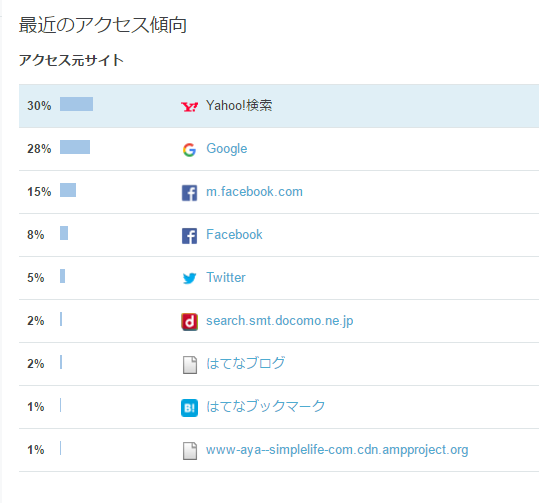Click the Facebook icon beside m.facebook.com
Image resolution: width=543 pixels, height=503 pixels.
pos(189,193)
